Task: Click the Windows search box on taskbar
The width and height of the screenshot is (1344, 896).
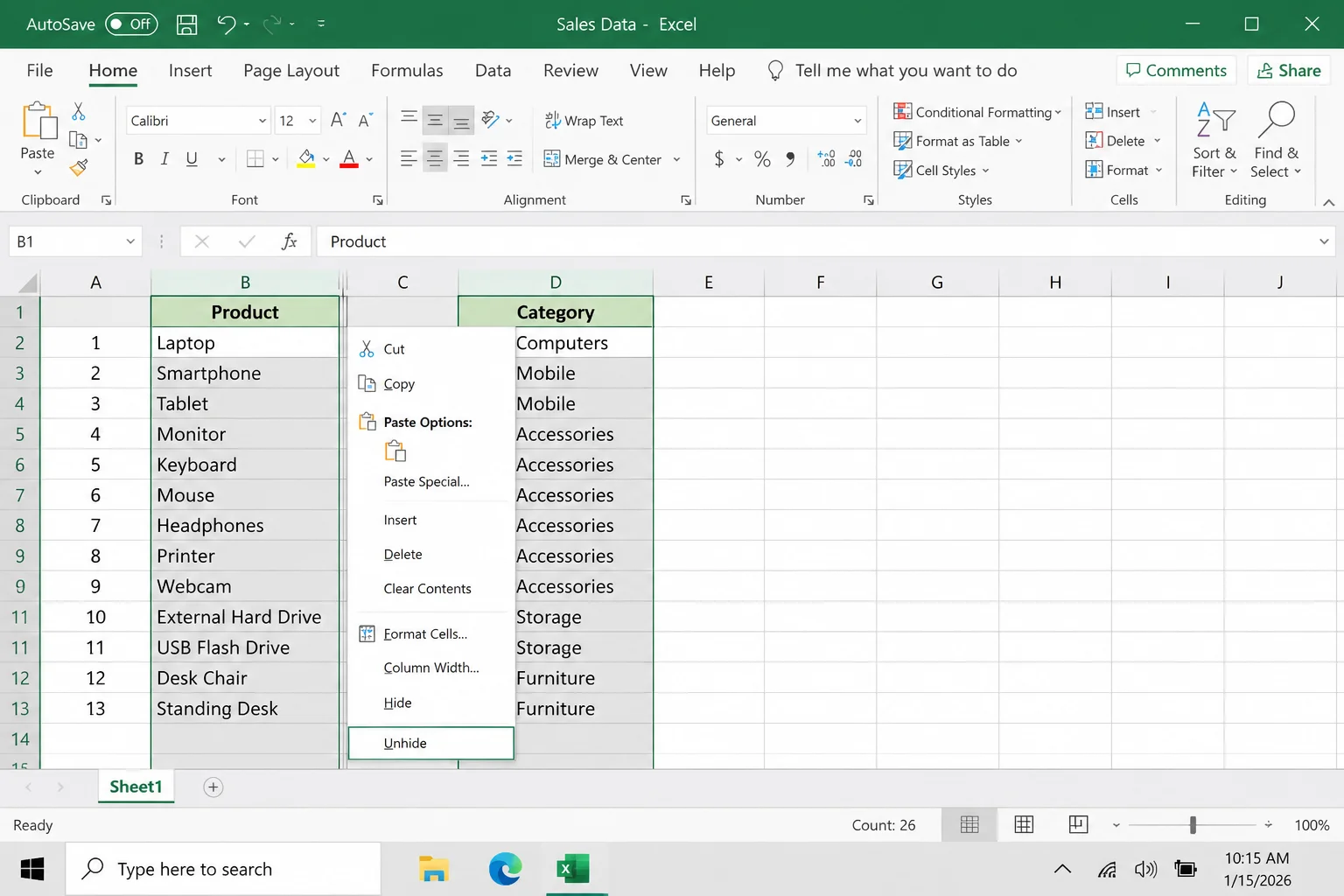Action: point(223,869)
